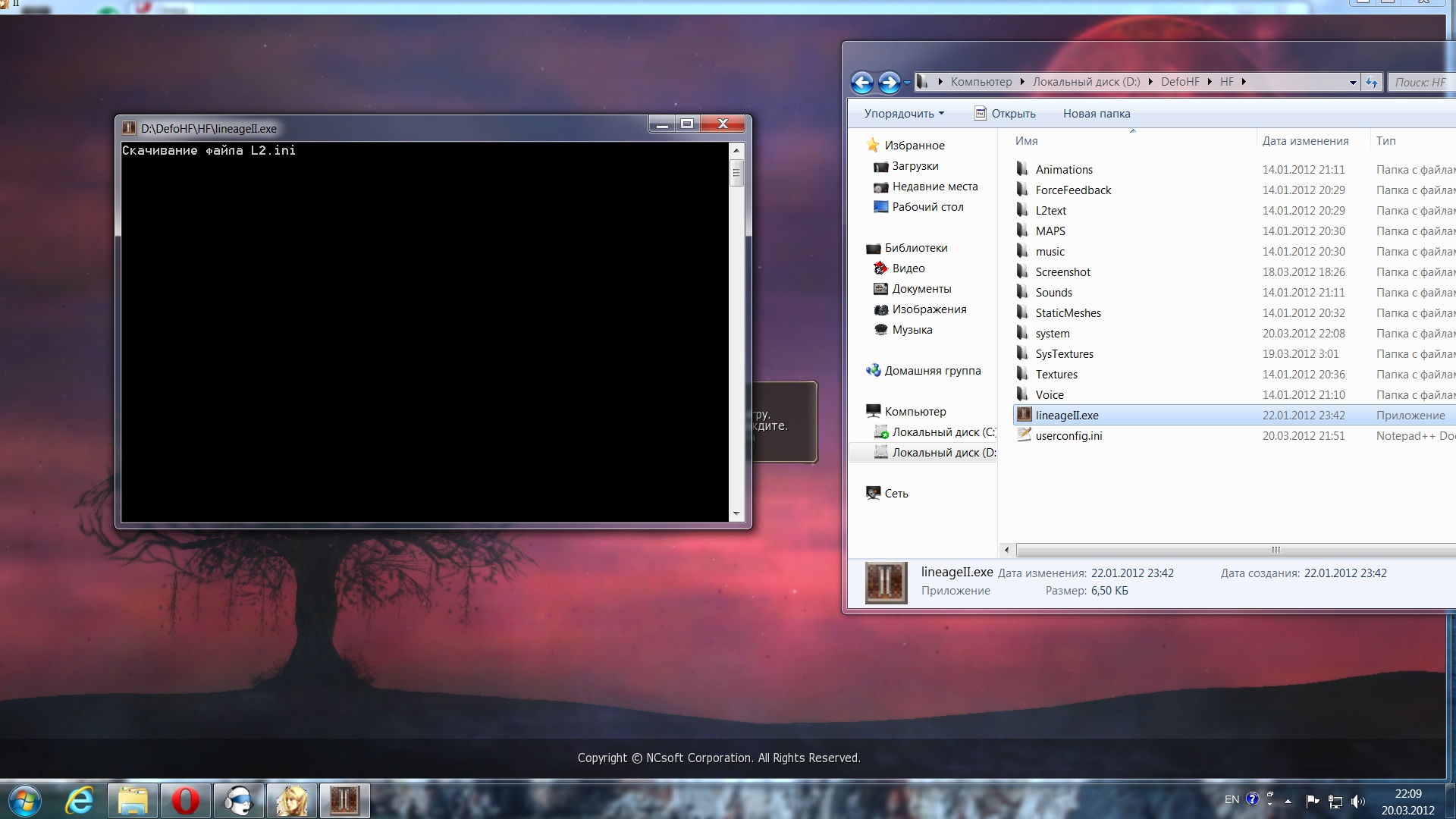
Task: Open Internet Explorer from the taskbar
Action: click(x=79, y=801)
